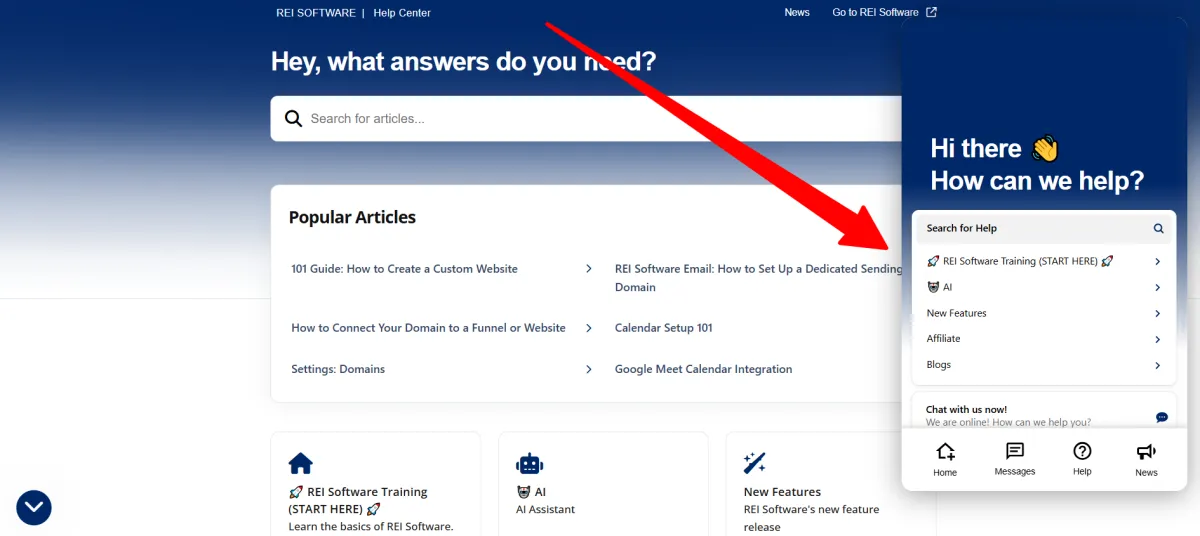Viewport: 1200px width, 536px height.
Task: Collapse the widget using the round chevron-down button
Action: click(x=34, y=507)
